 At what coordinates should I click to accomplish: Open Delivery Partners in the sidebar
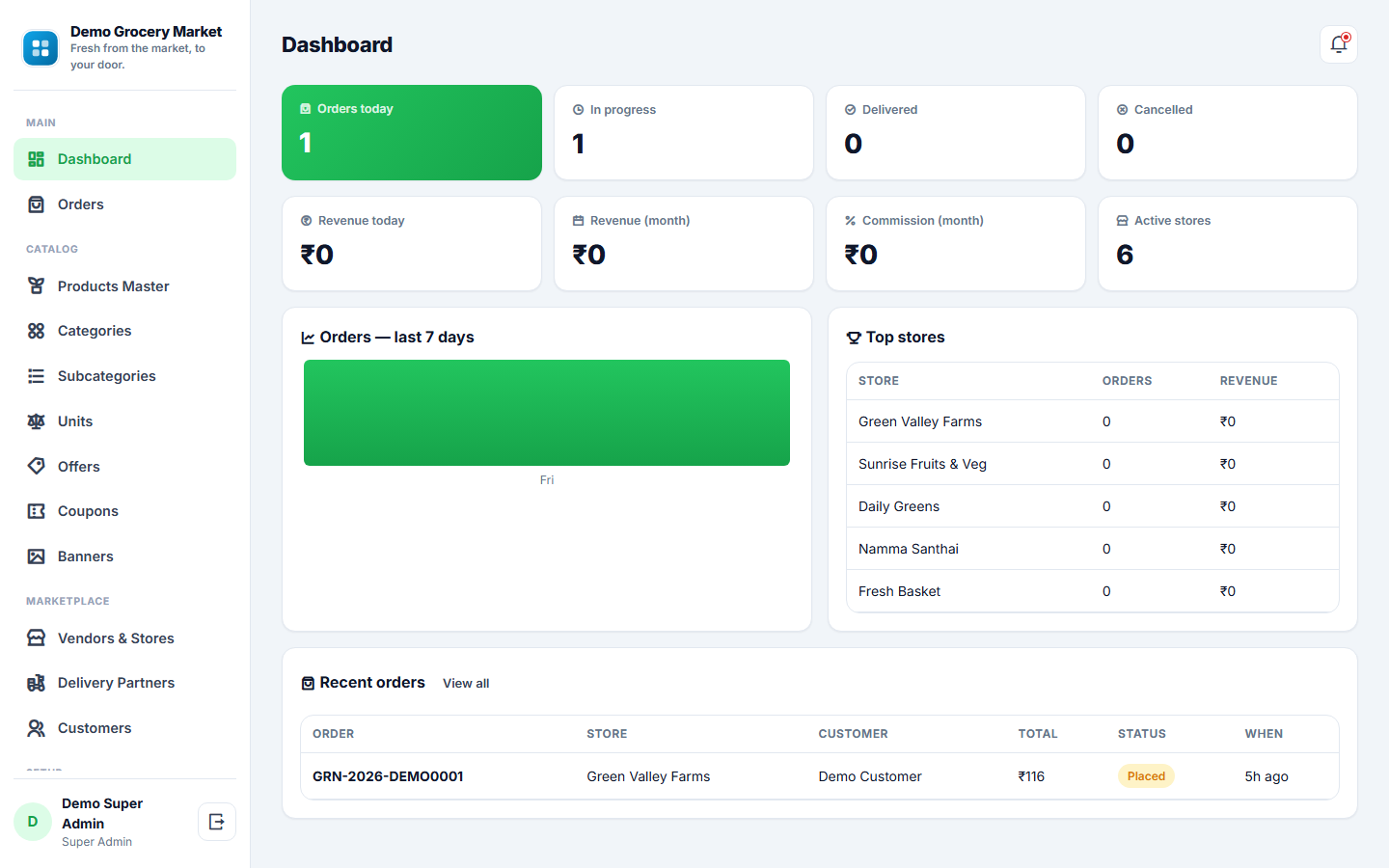point(124,683)
